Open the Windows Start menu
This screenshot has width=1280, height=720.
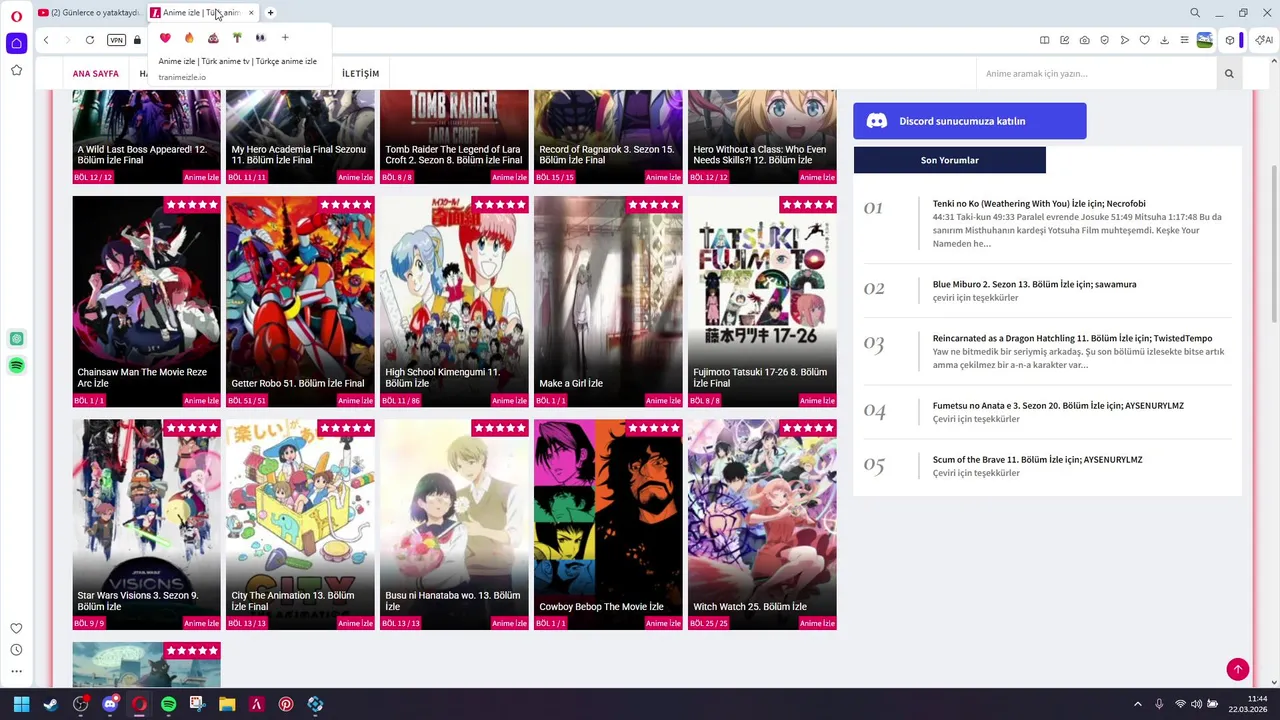[x=21, y=704]
